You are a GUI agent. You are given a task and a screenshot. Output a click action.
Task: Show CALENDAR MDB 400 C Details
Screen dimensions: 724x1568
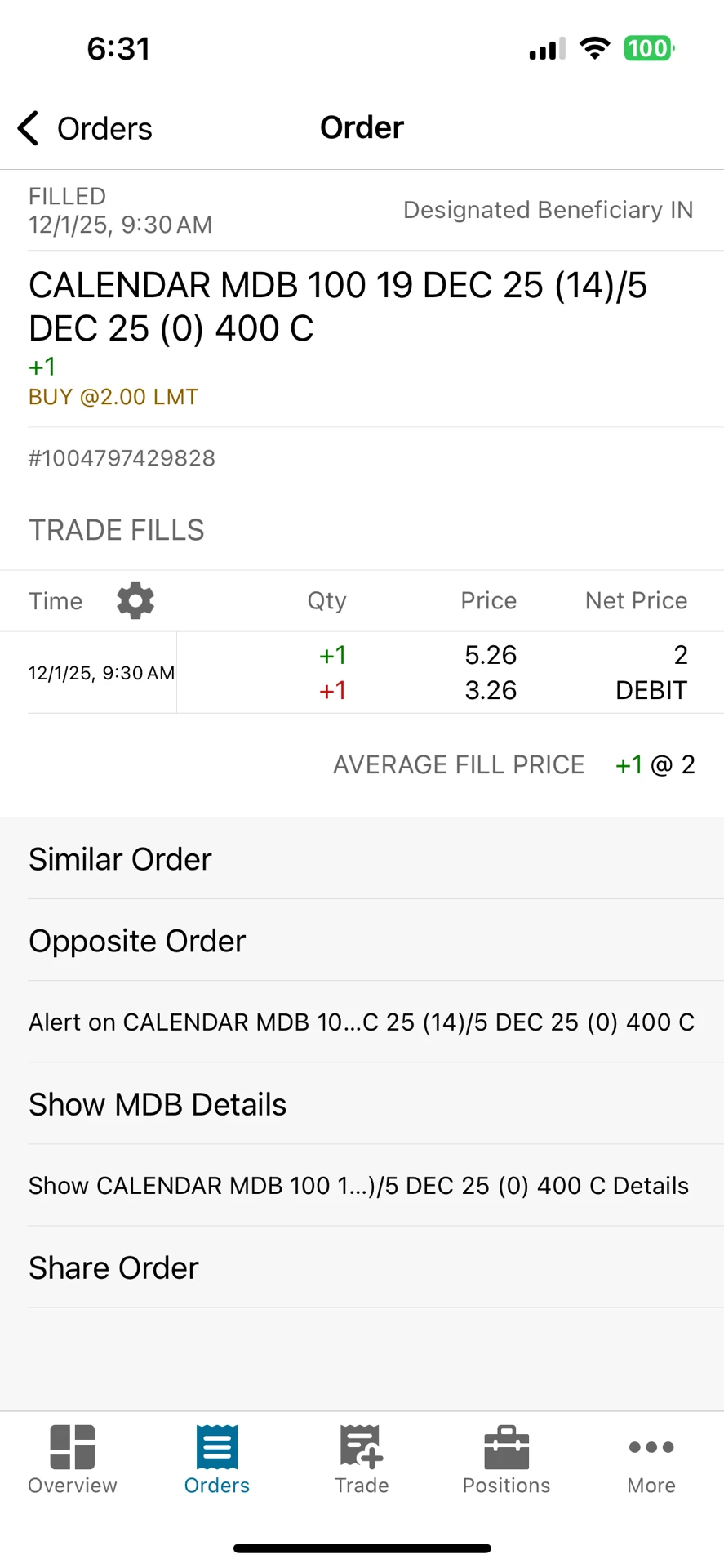(362, 1186)
